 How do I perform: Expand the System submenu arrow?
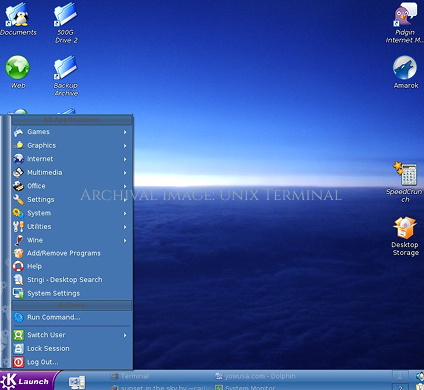click(x=125, y=213)
